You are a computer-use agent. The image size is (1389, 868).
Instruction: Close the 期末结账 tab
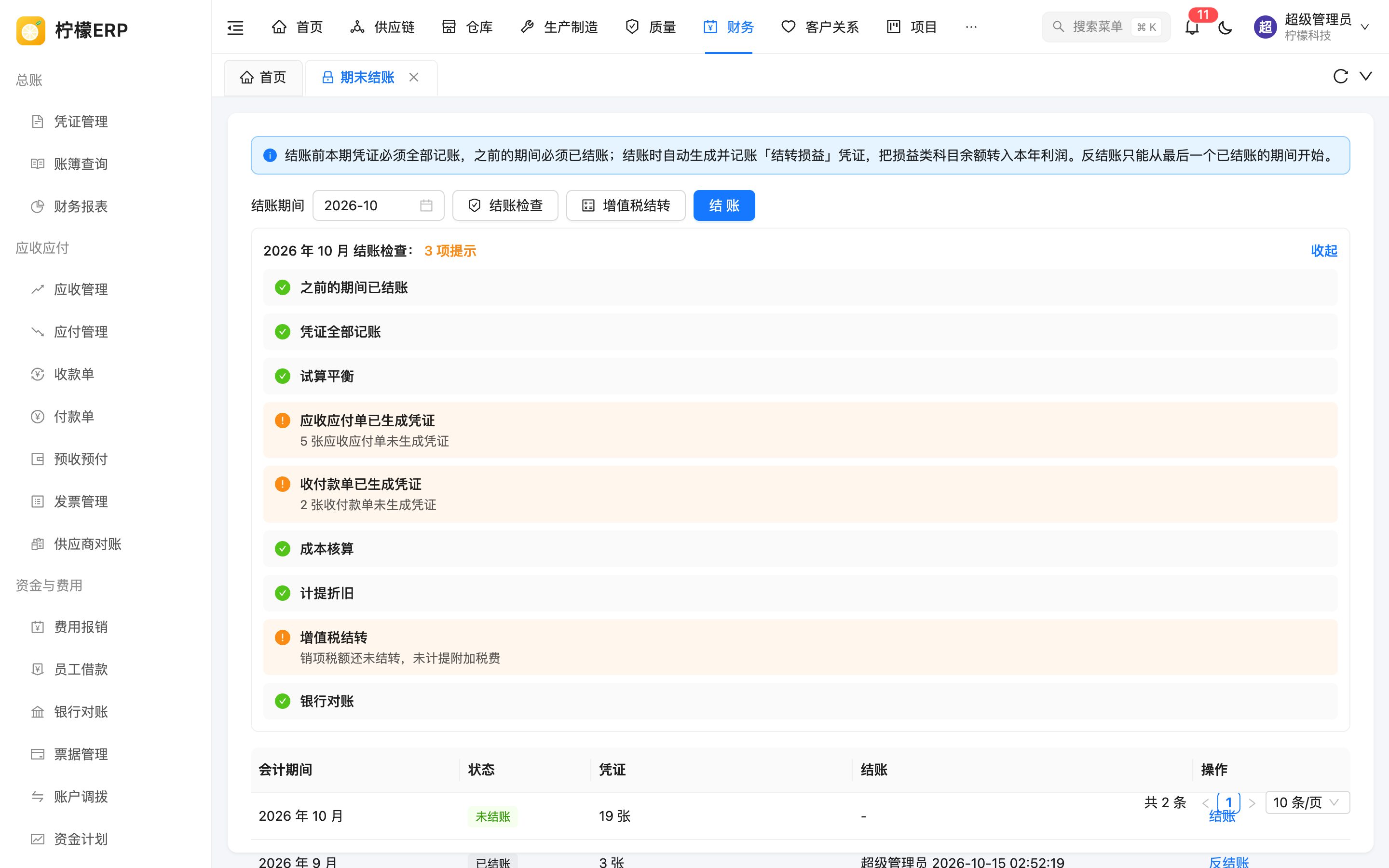tap(414, 77)
